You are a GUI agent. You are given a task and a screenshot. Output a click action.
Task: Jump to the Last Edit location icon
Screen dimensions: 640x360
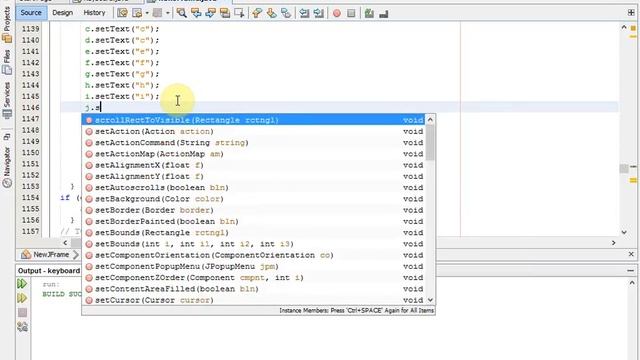pyautogui.click(x=122, y=13)
